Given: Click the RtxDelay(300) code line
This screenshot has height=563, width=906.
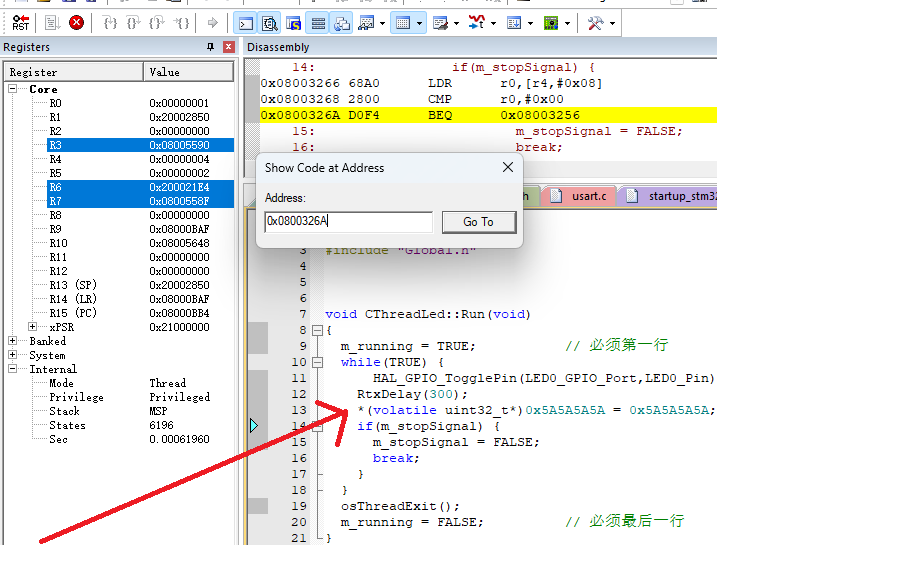Looking at the screenshot, I should point(412,394).
